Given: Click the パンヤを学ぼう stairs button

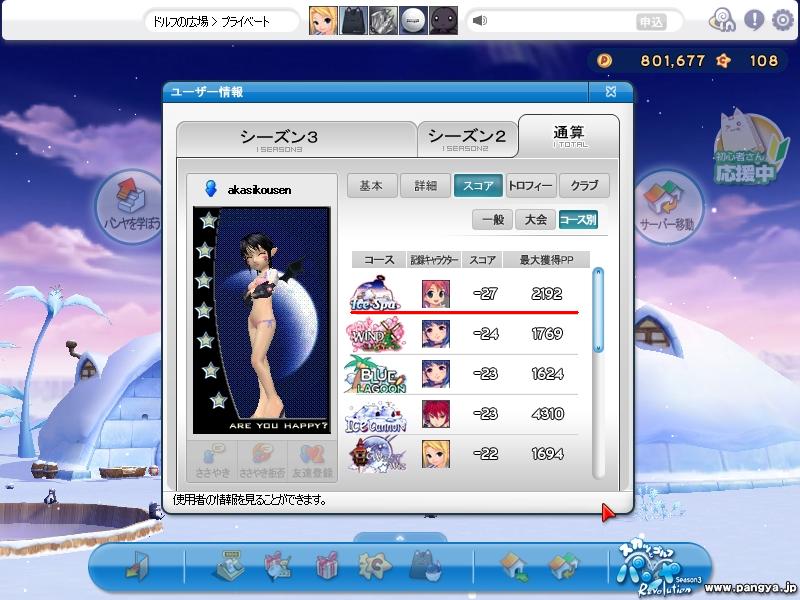Looking at the screenshot, I should (131, 207).
